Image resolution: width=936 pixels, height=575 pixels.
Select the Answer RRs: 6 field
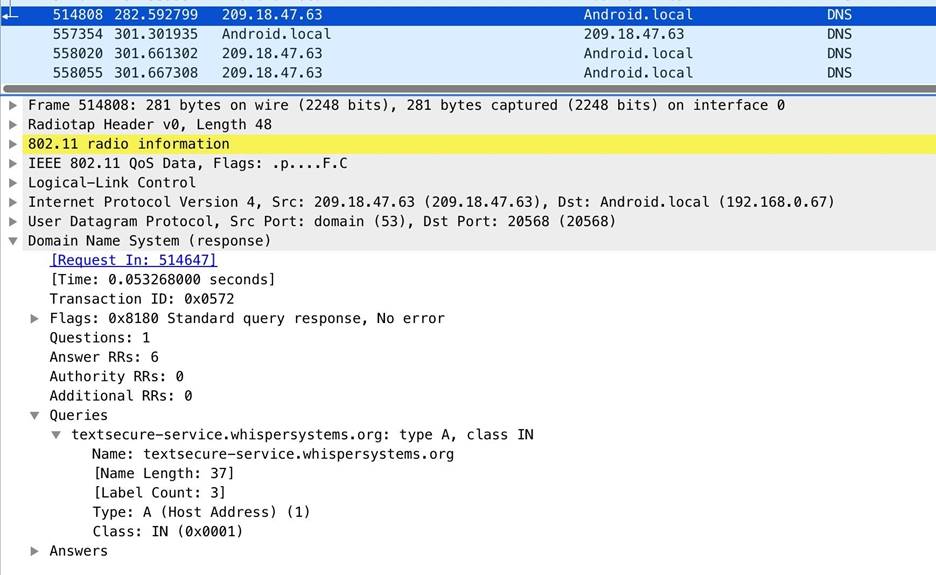click(104, 357)
